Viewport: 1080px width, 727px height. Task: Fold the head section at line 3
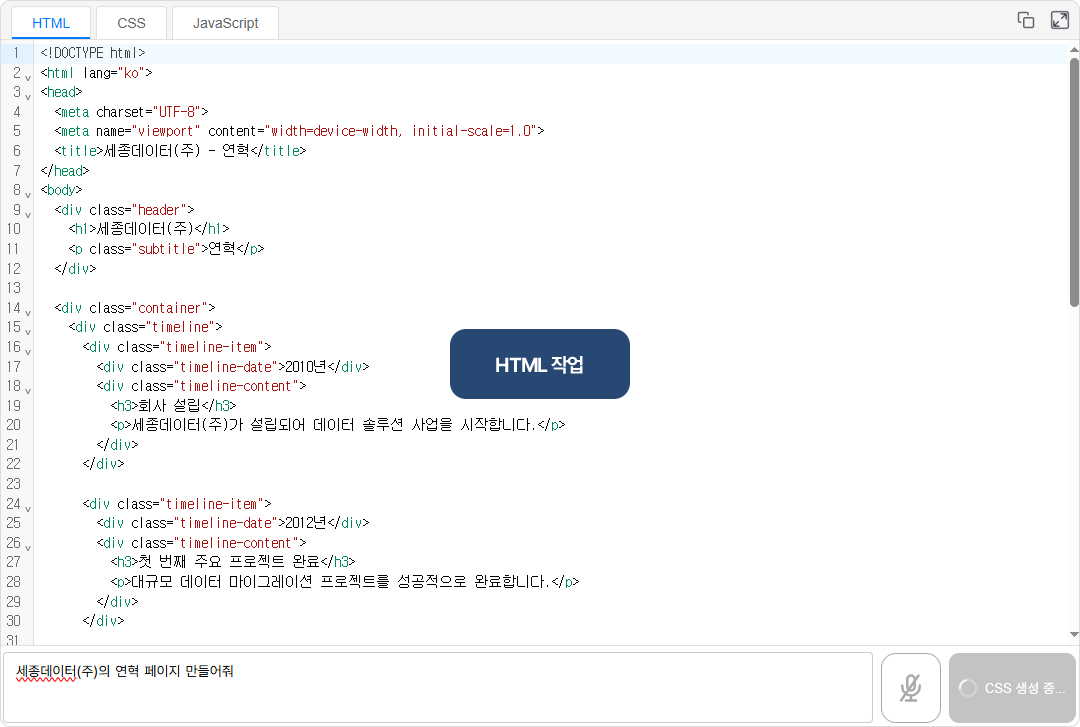28,95
